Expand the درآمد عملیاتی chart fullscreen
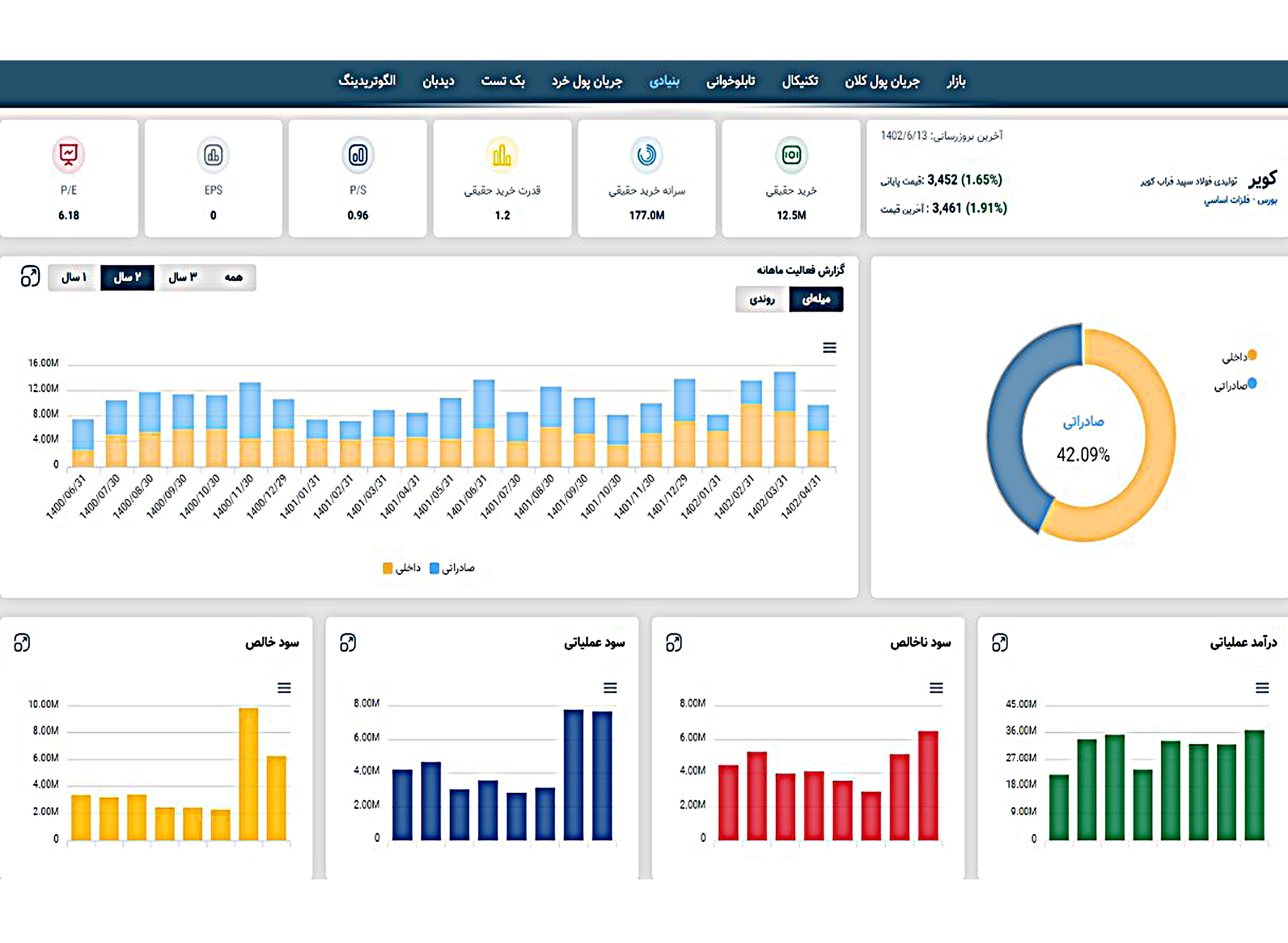 1000,643
